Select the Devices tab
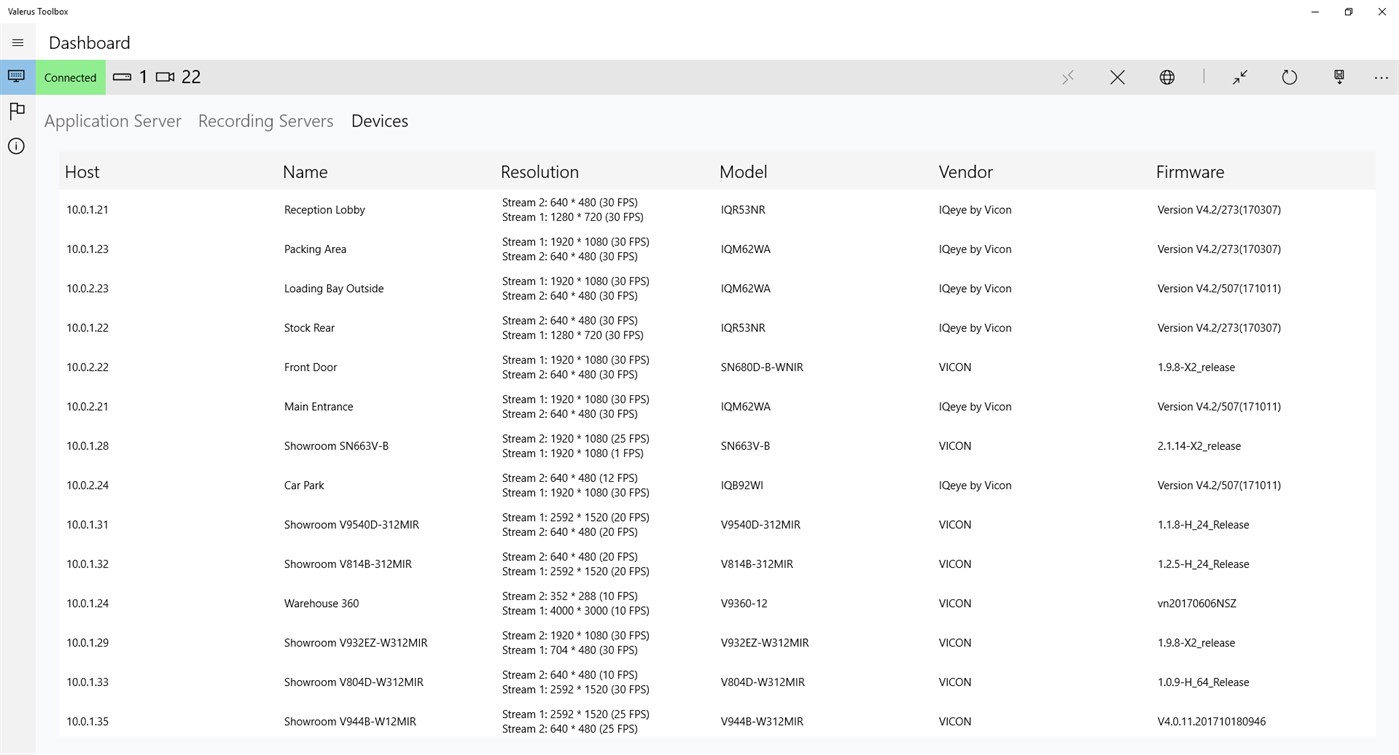 (x=379, y=120)
